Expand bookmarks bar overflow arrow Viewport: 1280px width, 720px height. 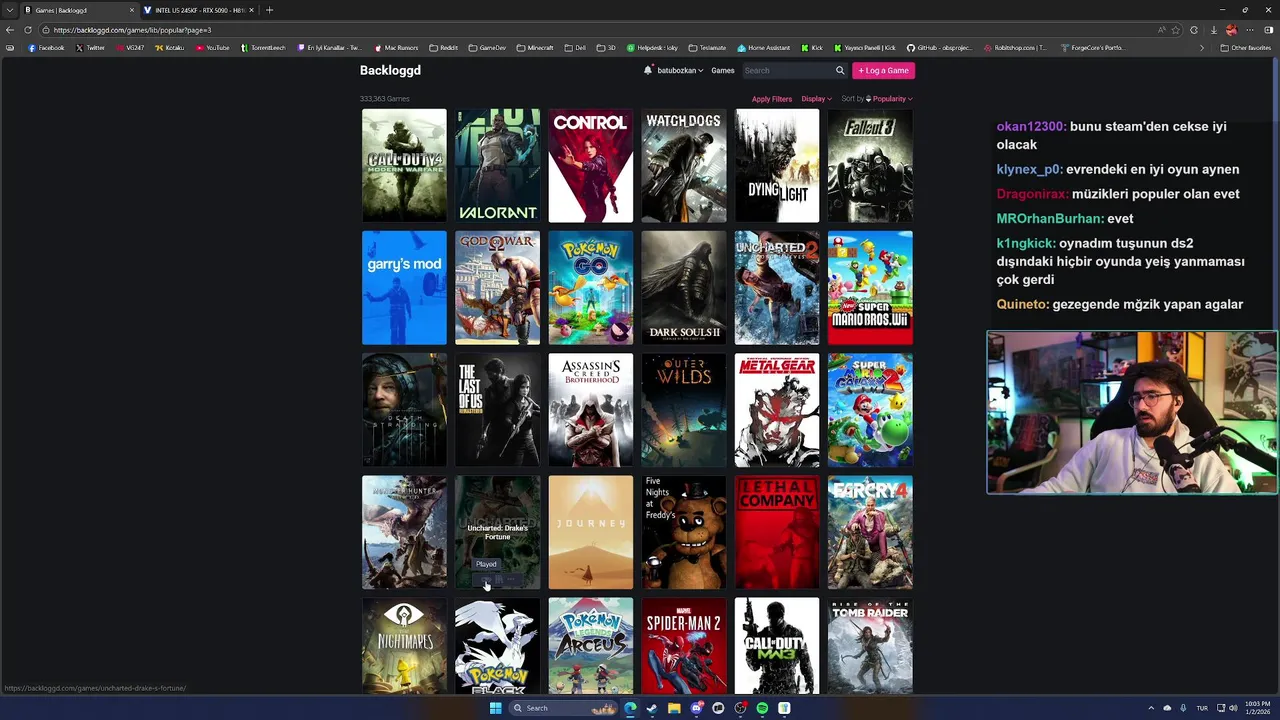[x=1202, y=47]
